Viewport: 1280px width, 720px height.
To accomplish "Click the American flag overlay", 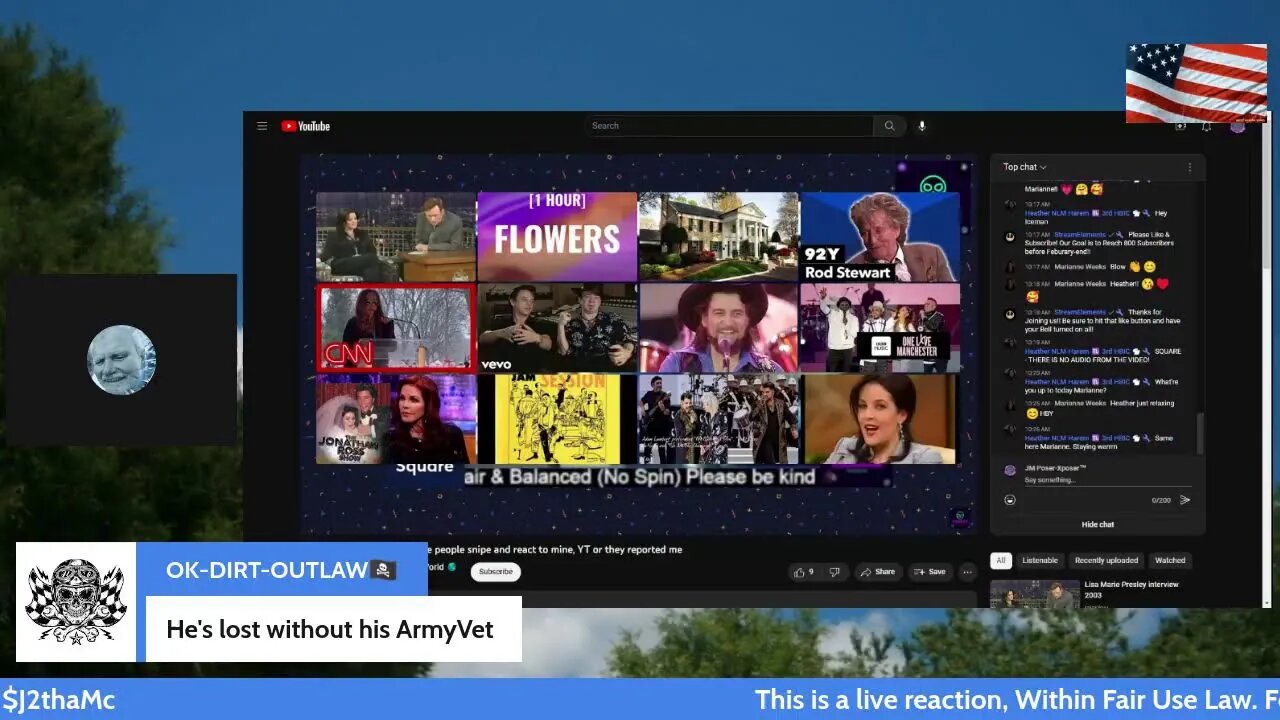I will (x=1196, y=83).
